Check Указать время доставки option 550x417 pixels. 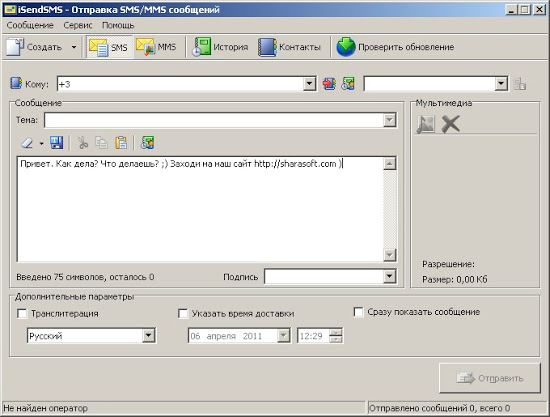point(183,314)
